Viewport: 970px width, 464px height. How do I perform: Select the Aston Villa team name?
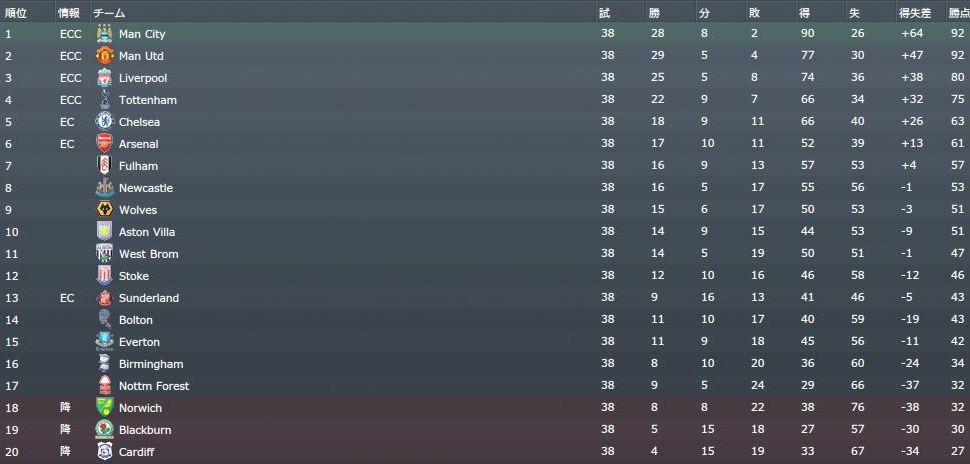pos(147,232)
